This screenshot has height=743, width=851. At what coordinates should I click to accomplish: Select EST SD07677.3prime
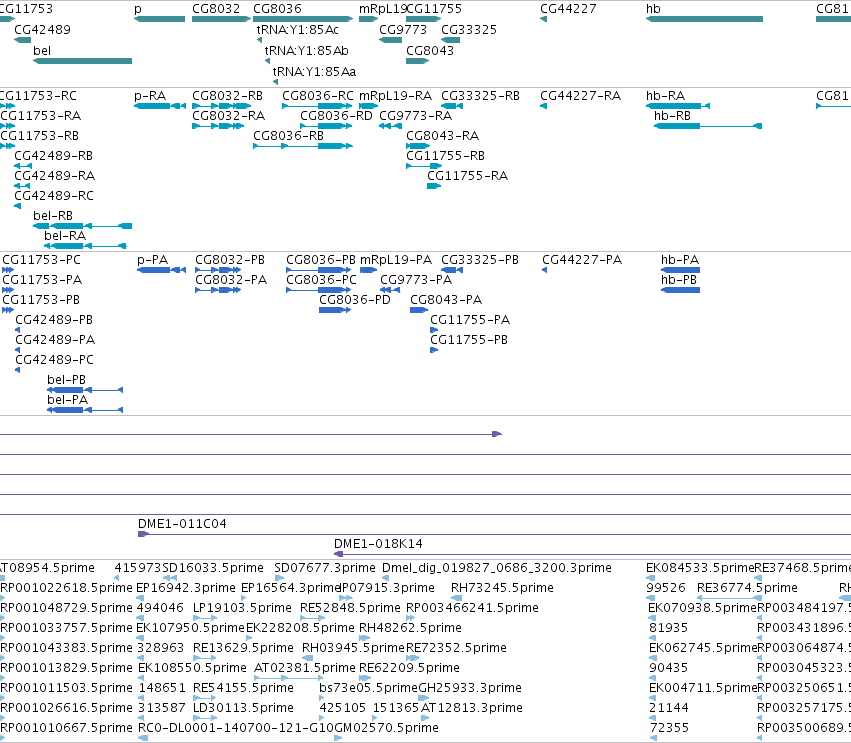(325, 568)
